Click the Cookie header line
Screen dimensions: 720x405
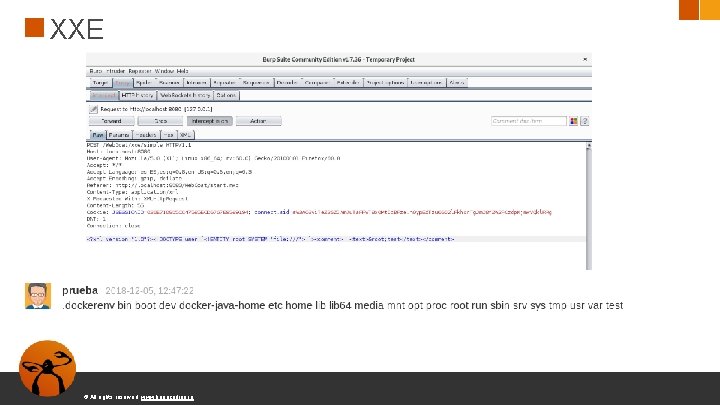pos(319,212)
